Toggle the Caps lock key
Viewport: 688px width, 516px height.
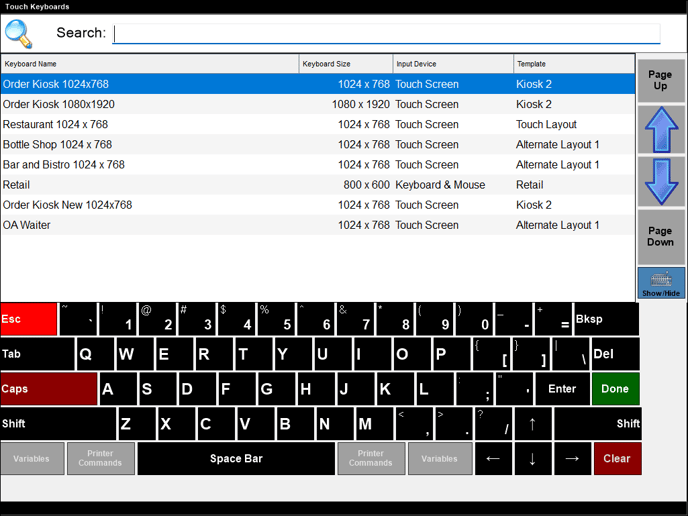(x=48, y=389)
